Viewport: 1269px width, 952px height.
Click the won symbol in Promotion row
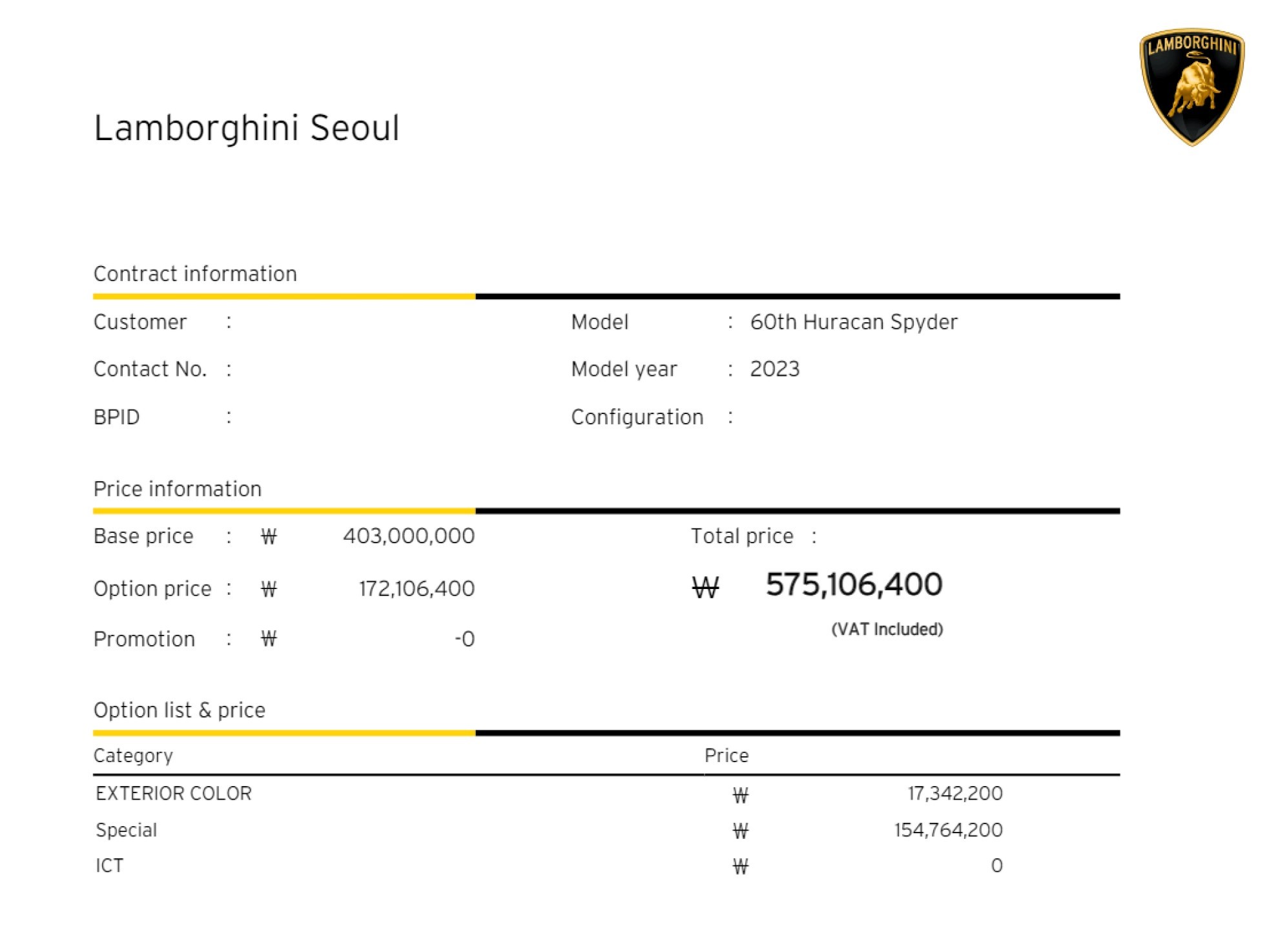click(x=269, y=639)
